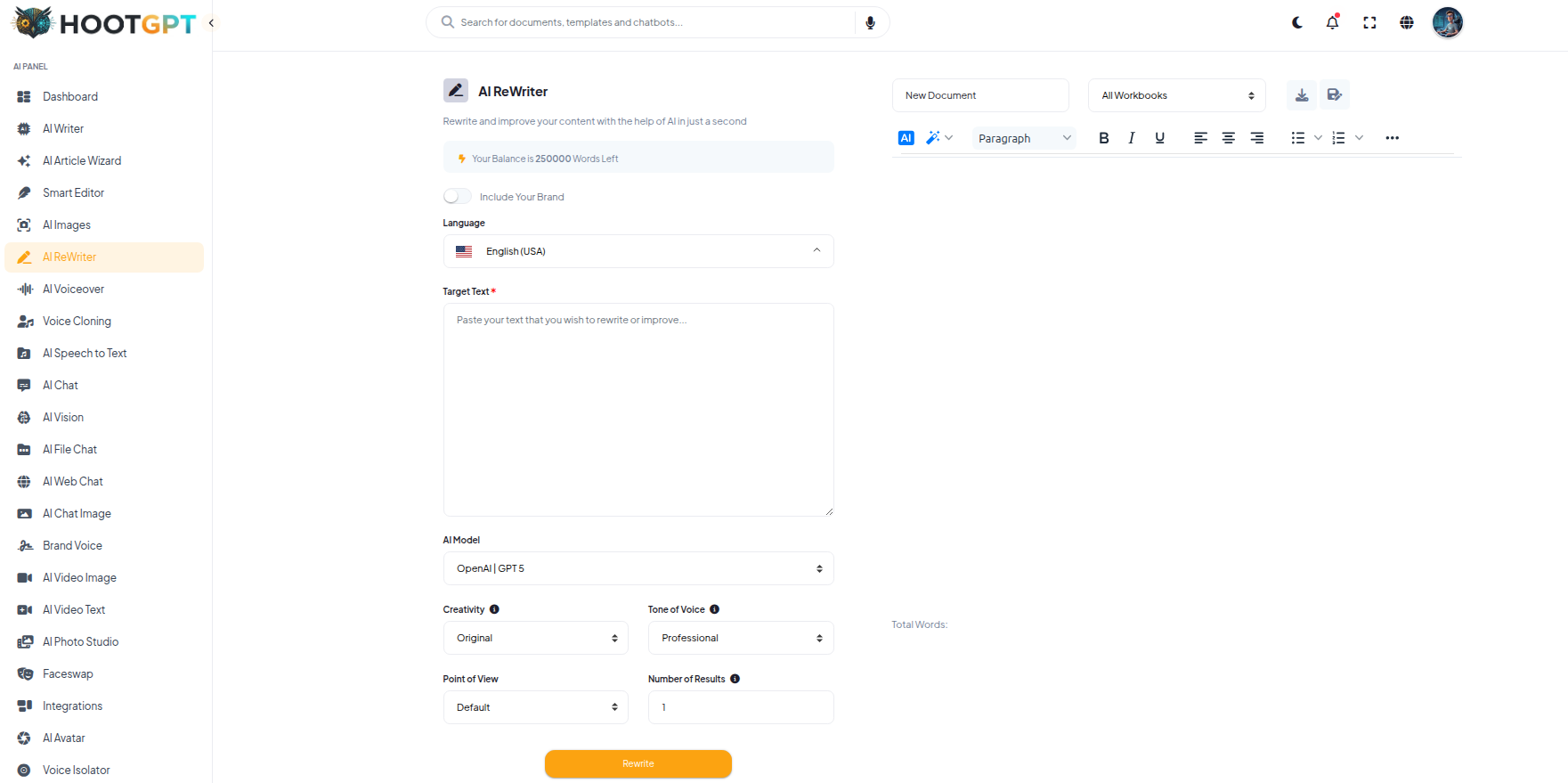Click the AI Speech to Text icon
This screenshot has height=783, width=1568.
coord(25,353)
